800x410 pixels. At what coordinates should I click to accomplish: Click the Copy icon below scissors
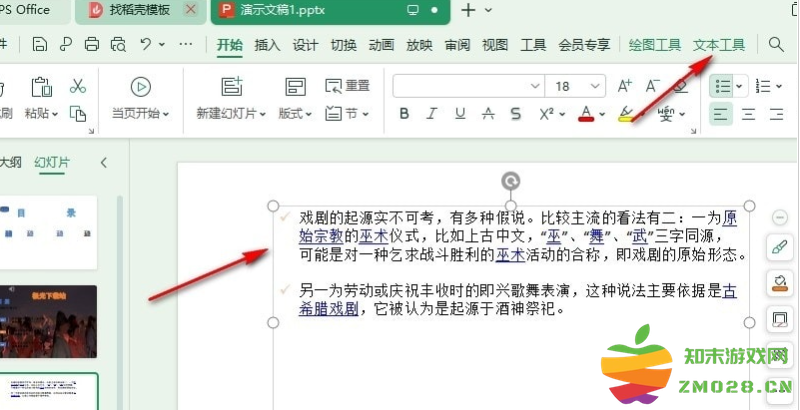(x=78, y=114)
